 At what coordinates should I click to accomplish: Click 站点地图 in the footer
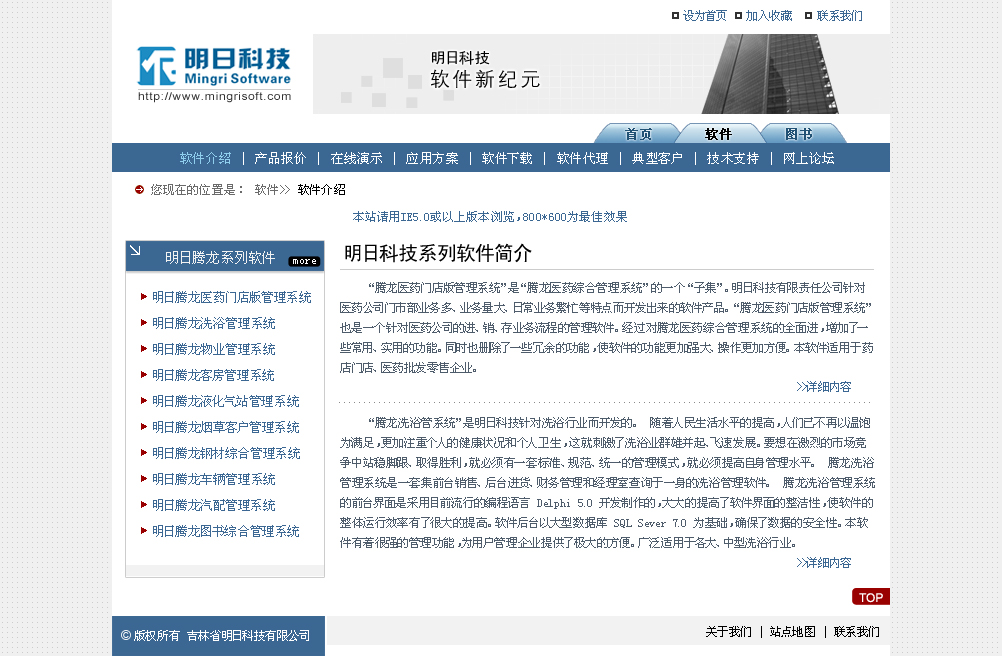pyautogui.click(x=792, y=632)
